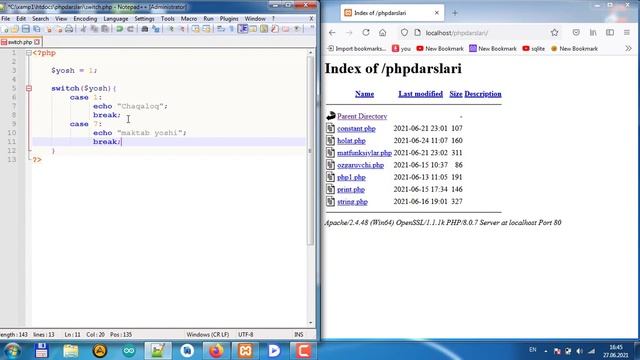Screen dimensions: 640x360
Task: Redo with the gray arrow icon
Action: click(x=130, y=29)
